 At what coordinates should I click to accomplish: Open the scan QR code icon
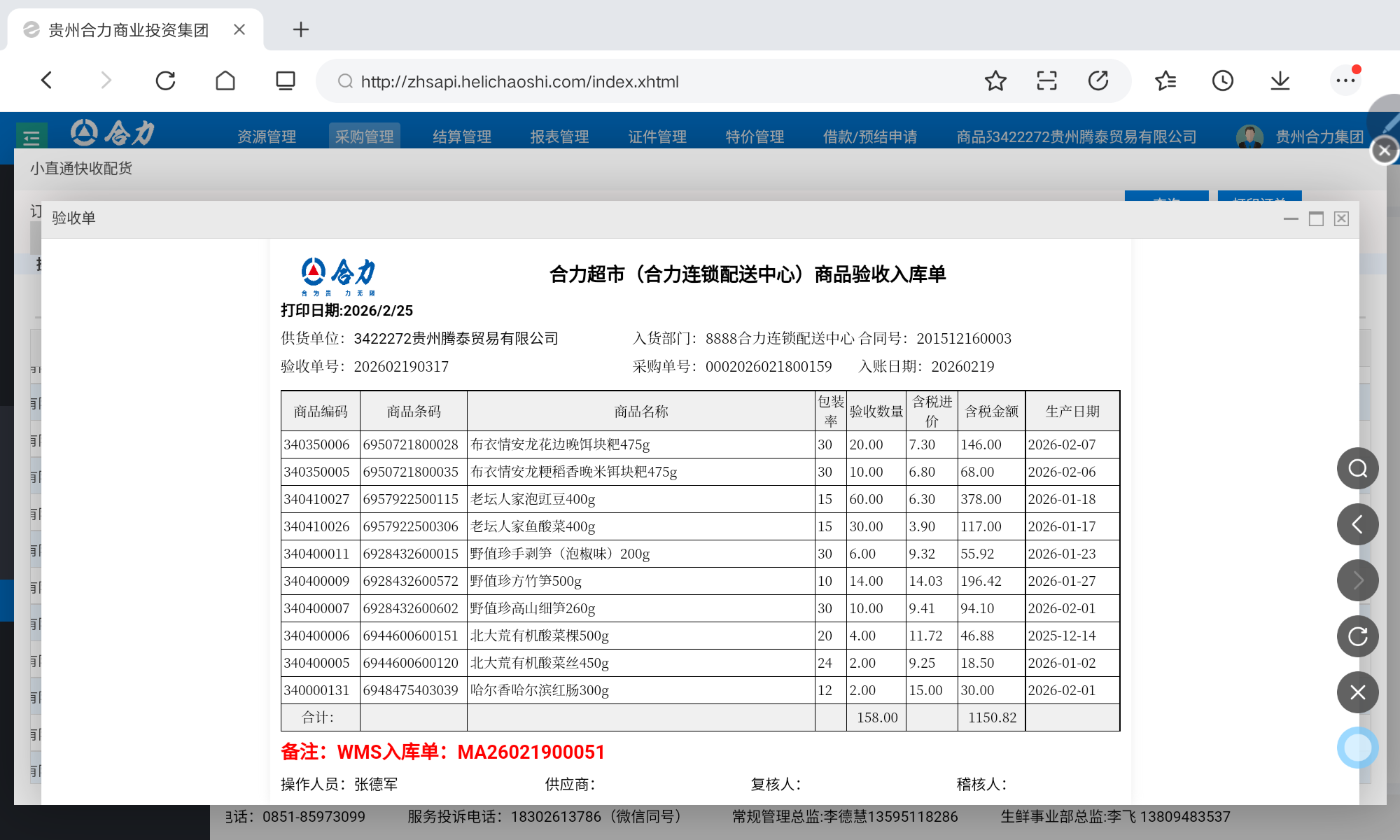tap(1046, 81)
